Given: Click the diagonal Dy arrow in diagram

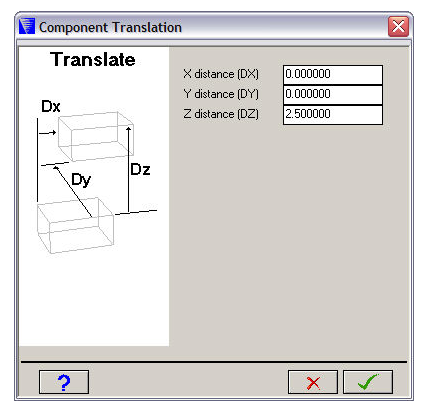Looking at the screenshot, I should 73,192.
